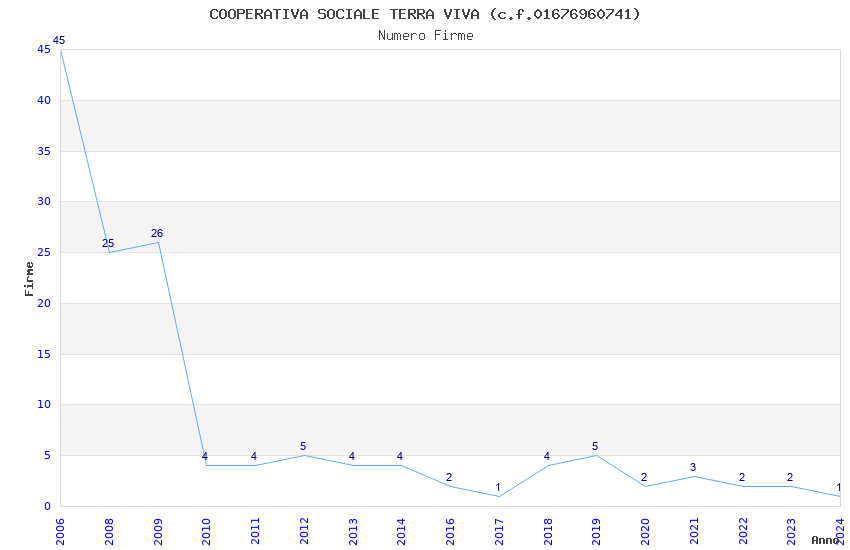This screenshot has height=550, width=850.
Task: Click the x-axis year 2019
Action: coord(596,531)
